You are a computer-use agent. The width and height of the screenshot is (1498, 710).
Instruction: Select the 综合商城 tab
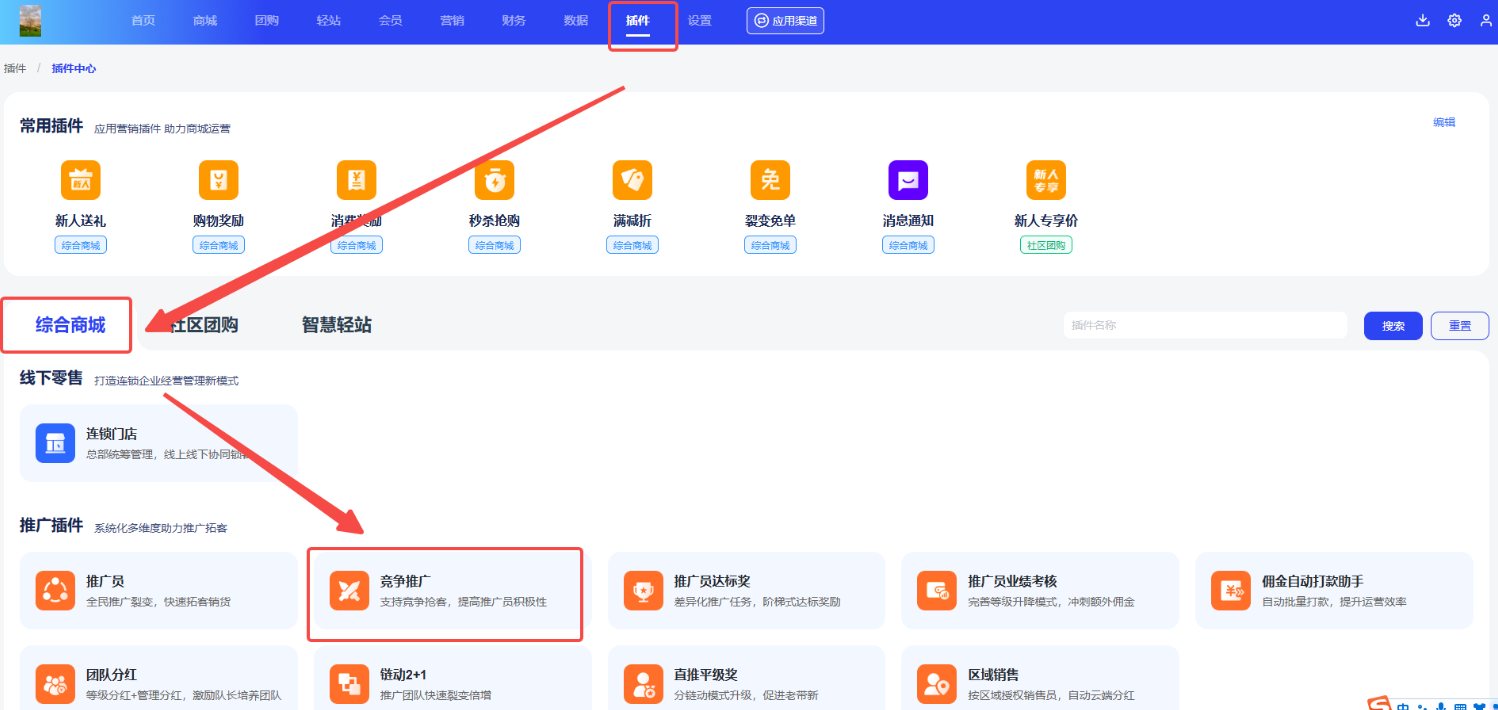pos(70,325)
